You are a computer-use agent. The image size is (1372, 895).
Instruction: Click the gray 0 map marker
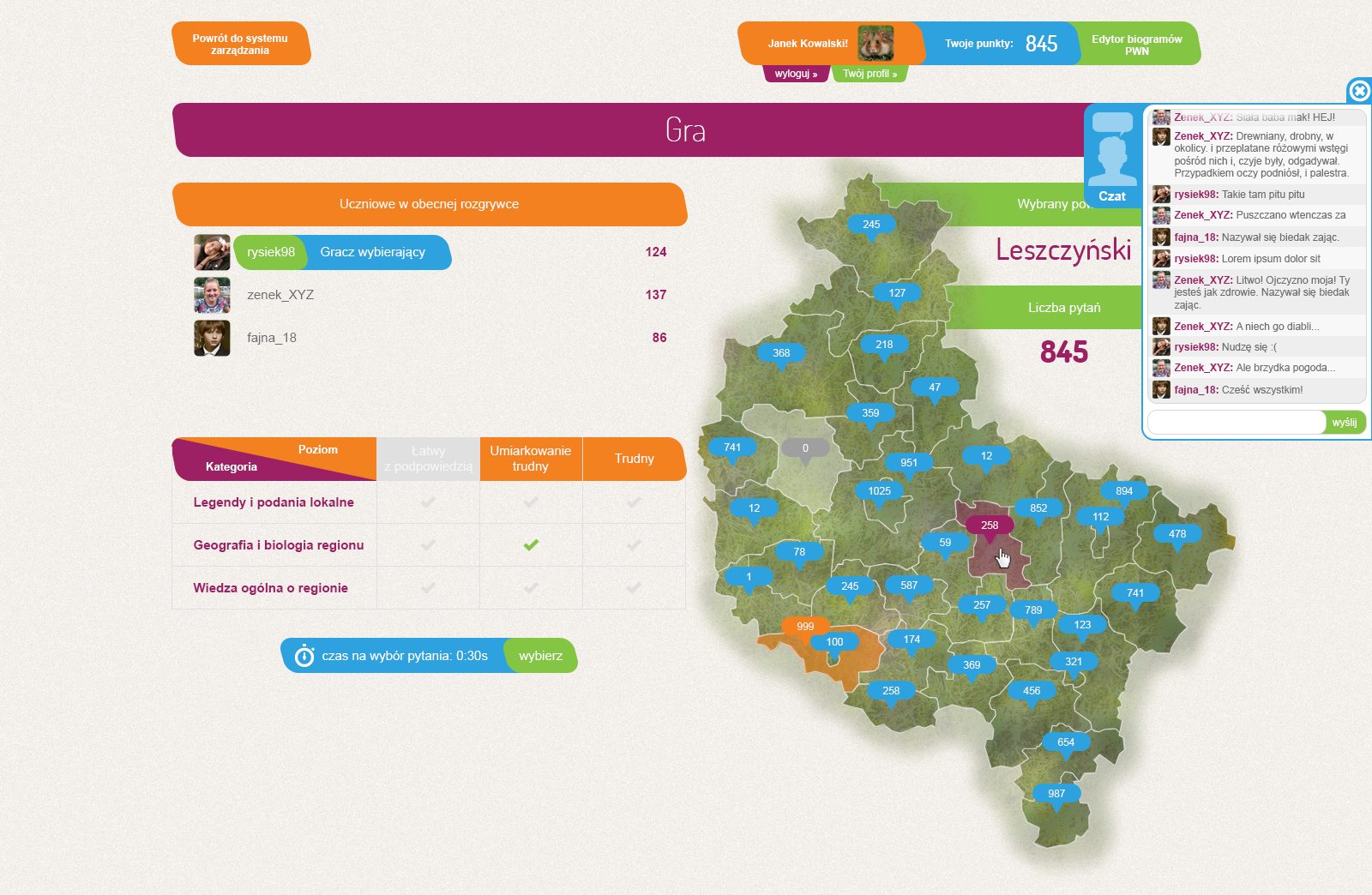pyautogui.click(x=804, y=448)
